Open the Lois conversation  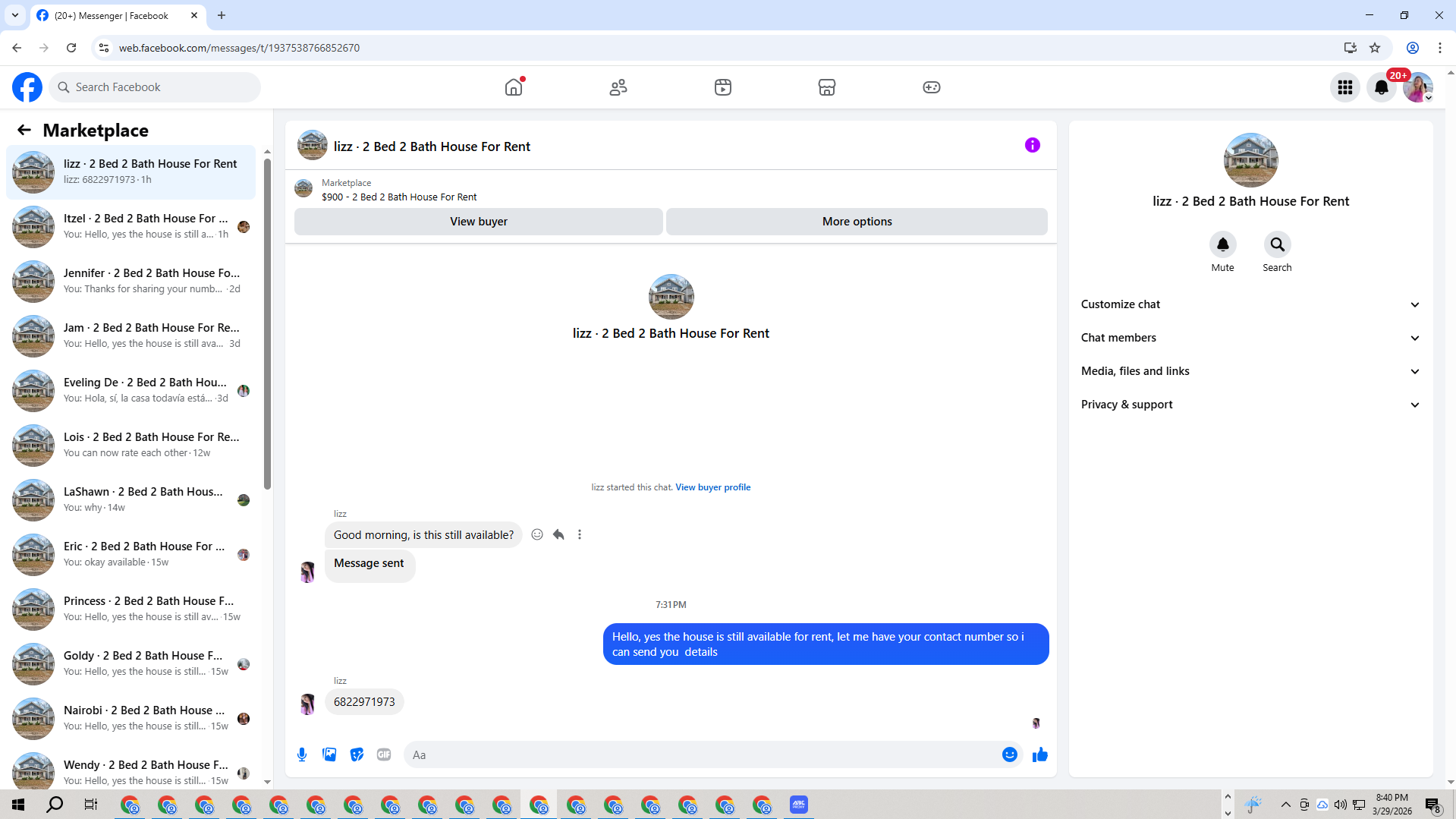tap(131, 445)
